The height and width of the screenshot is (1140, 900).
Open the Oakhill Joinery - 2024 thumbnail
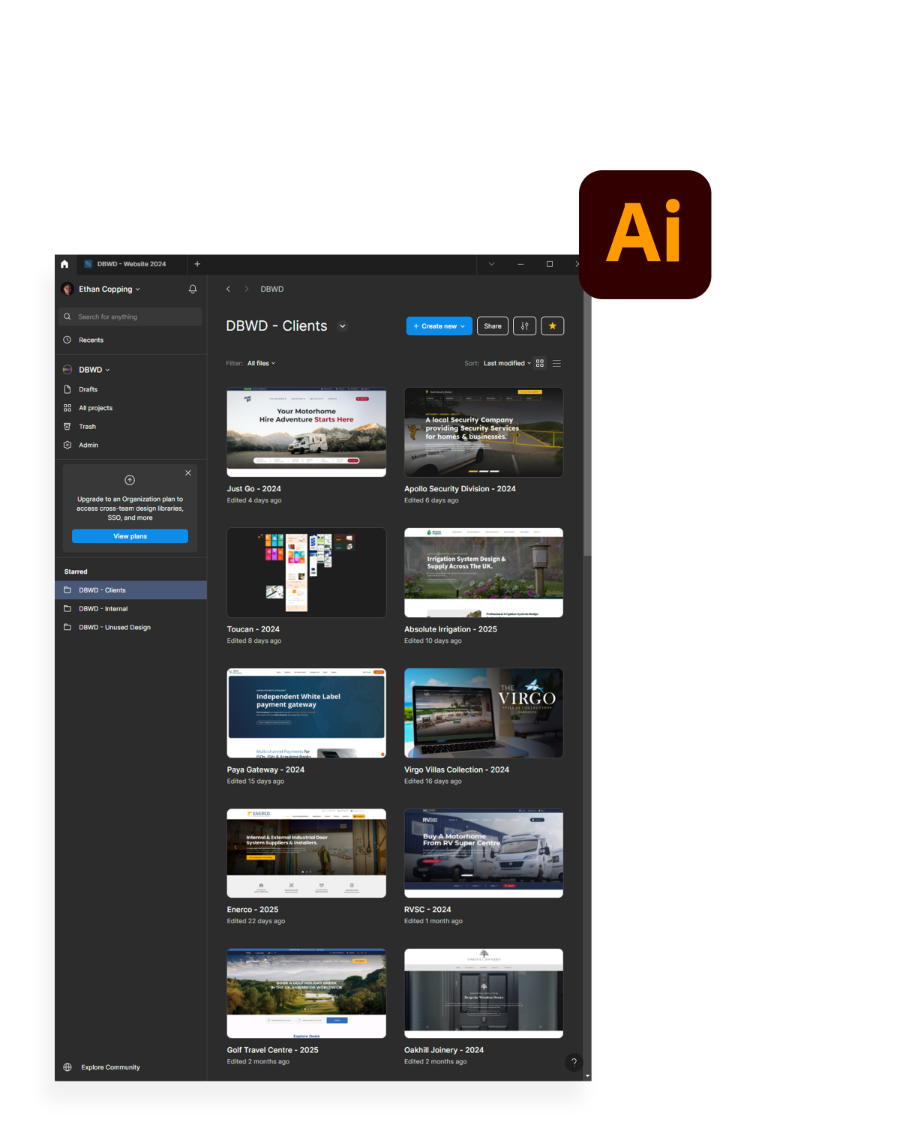point(483,993)
